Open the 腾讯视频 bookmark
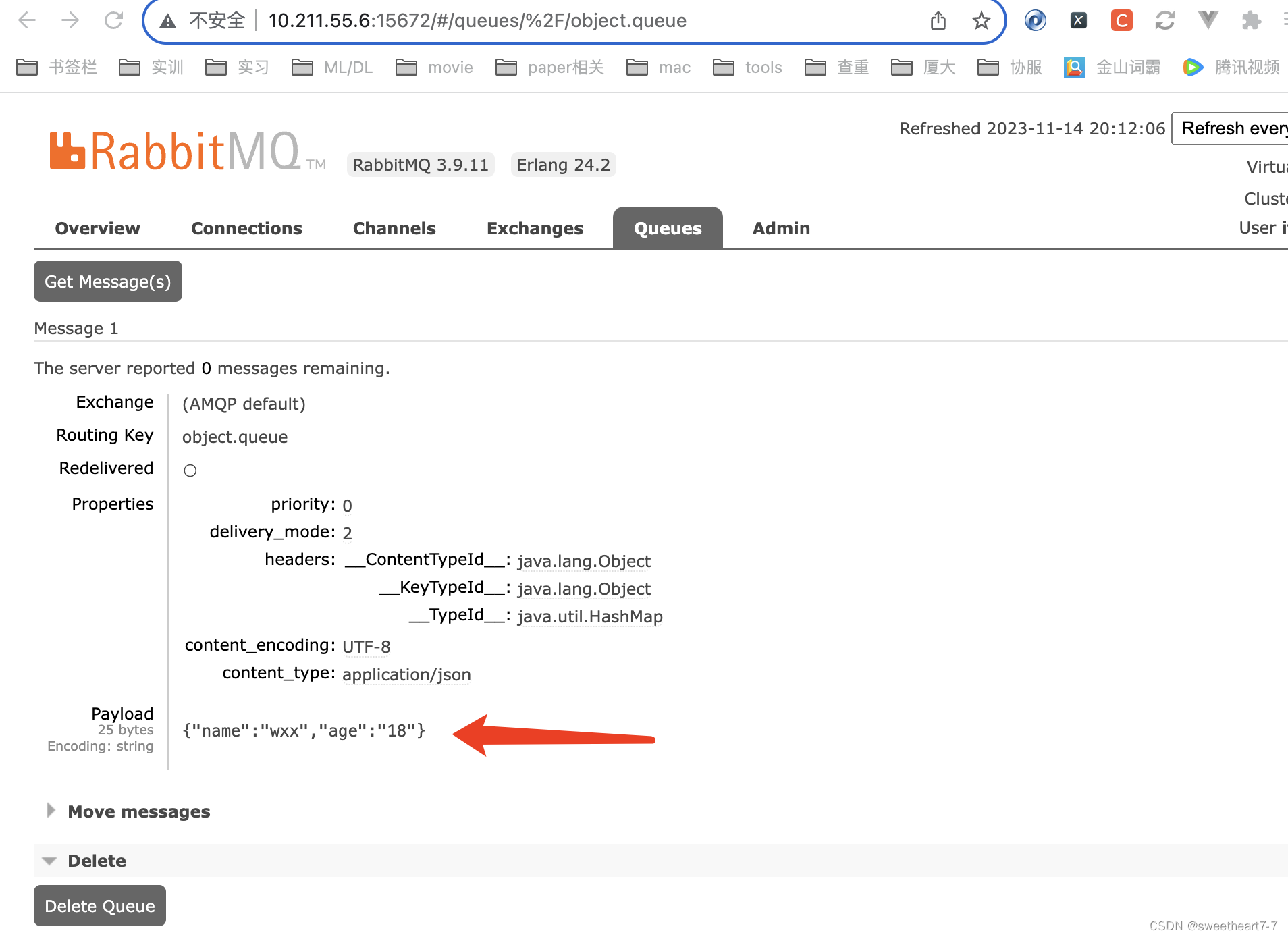This screenshot has height=937, width=1288. click(1231, 68)
